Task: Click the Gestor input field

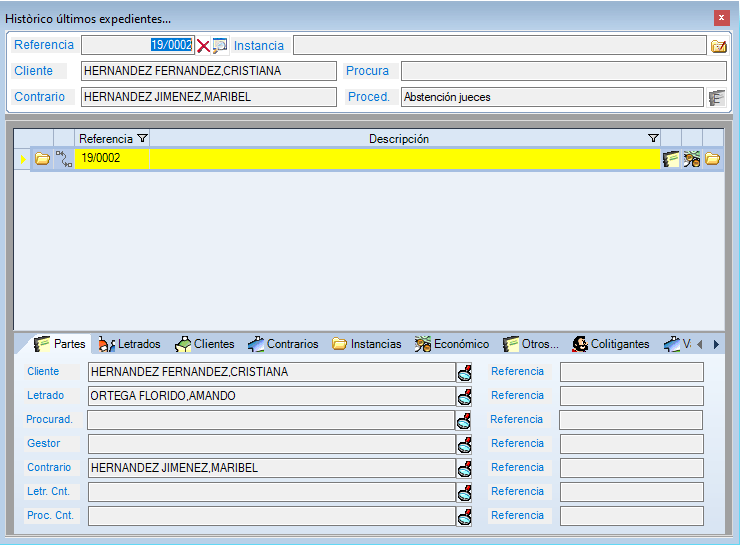Action: [270, 444]
